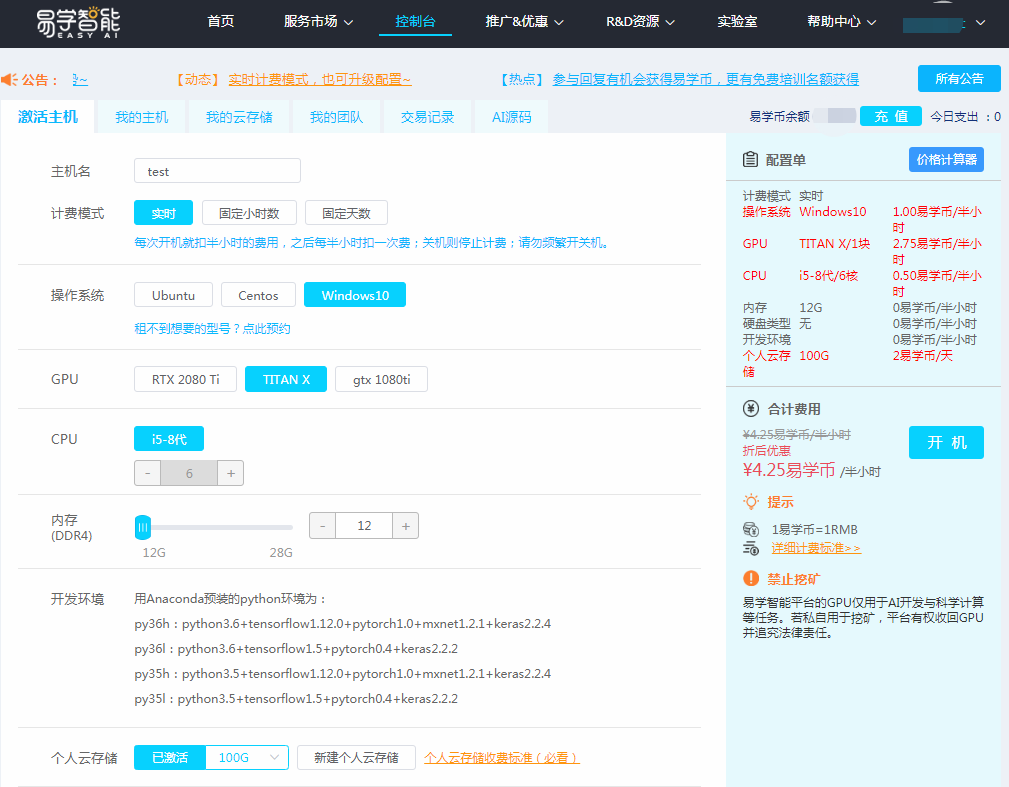Click the orange mining warning icon

750,578
